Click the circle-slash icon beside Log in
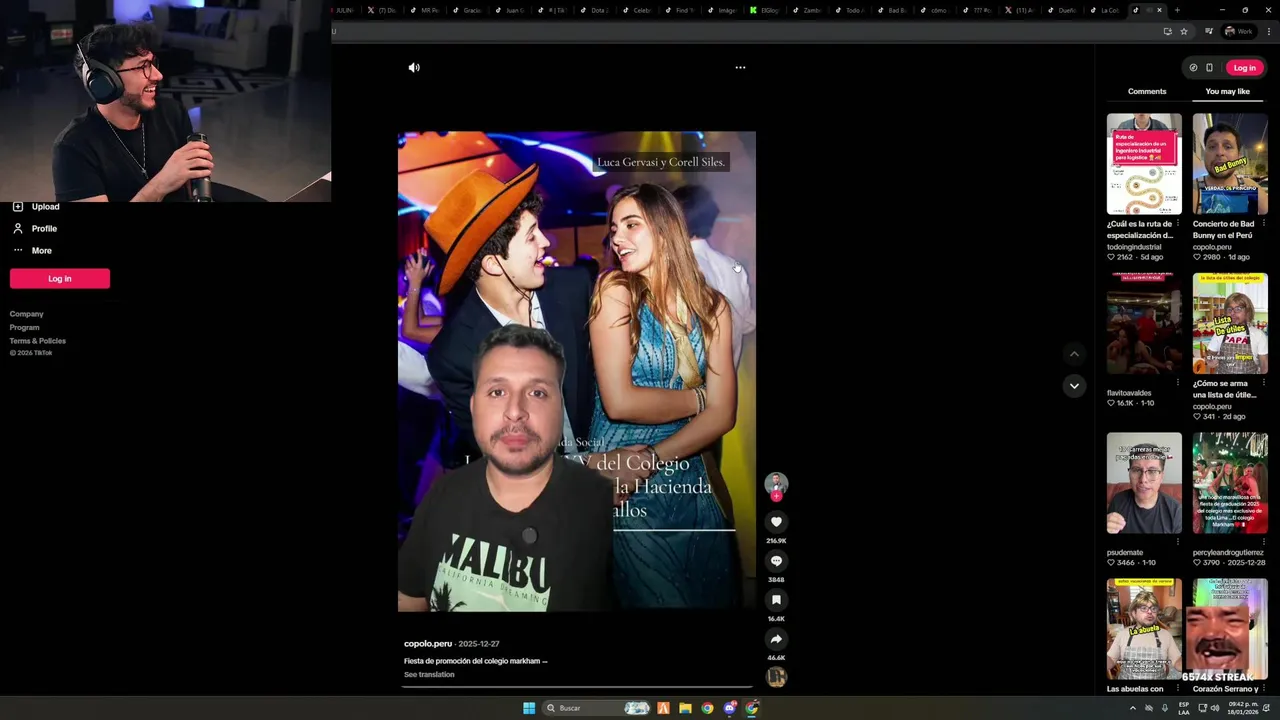 [1193, 68]
